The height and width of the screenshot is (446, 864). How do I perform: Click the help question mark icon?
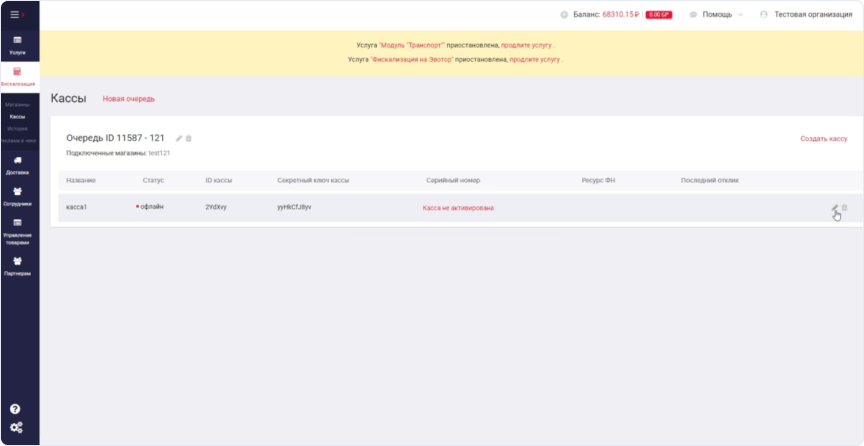tap(15, 409)
